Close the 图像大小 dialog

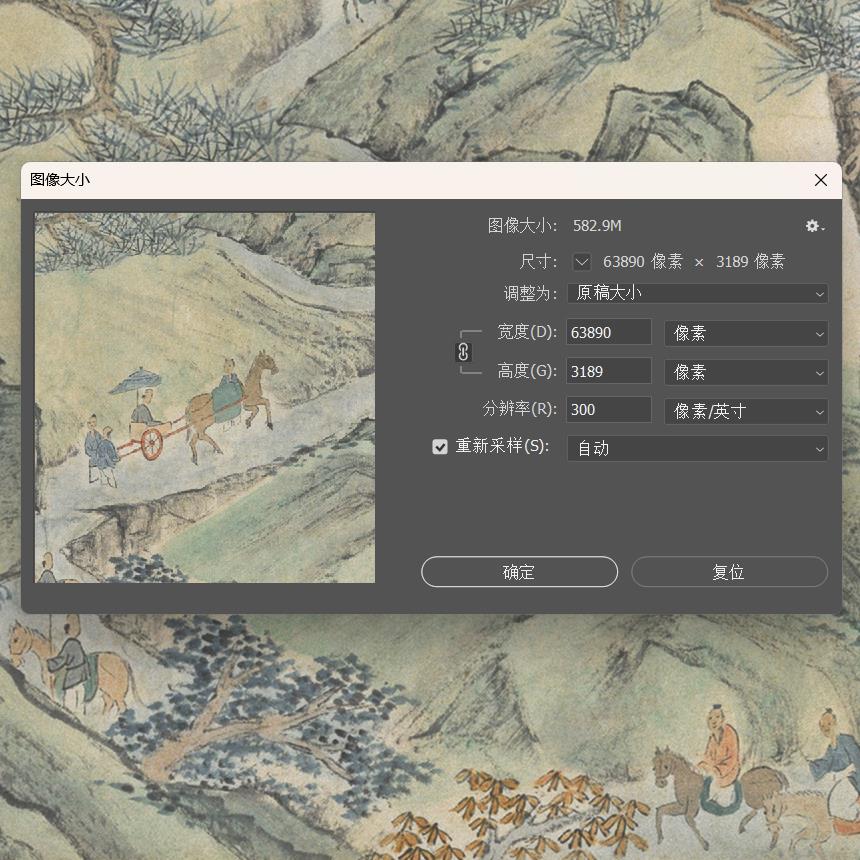tap(821, 180)
